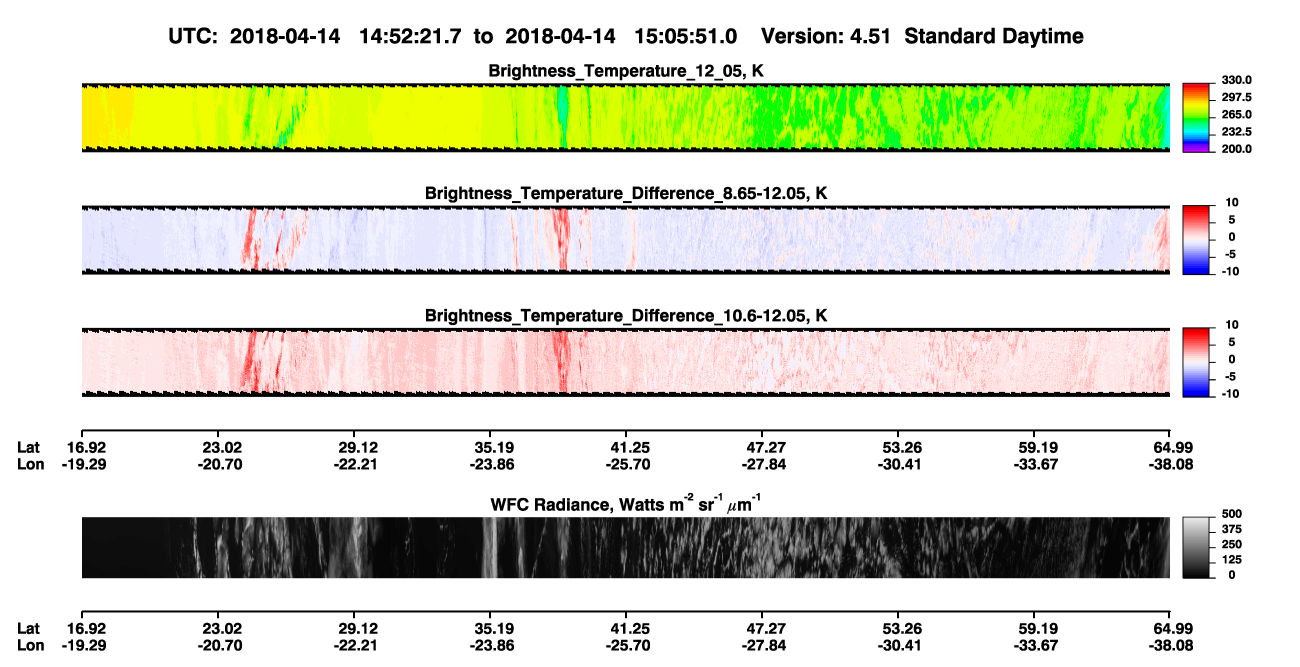This screenshot has height=667, width=1300.
Task: Click the WFC Radiance title label
Action: pos(626,501)
